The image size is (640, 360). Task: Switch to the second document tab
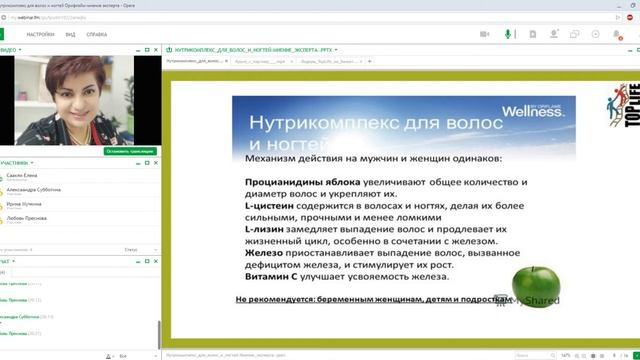point(260,61)
